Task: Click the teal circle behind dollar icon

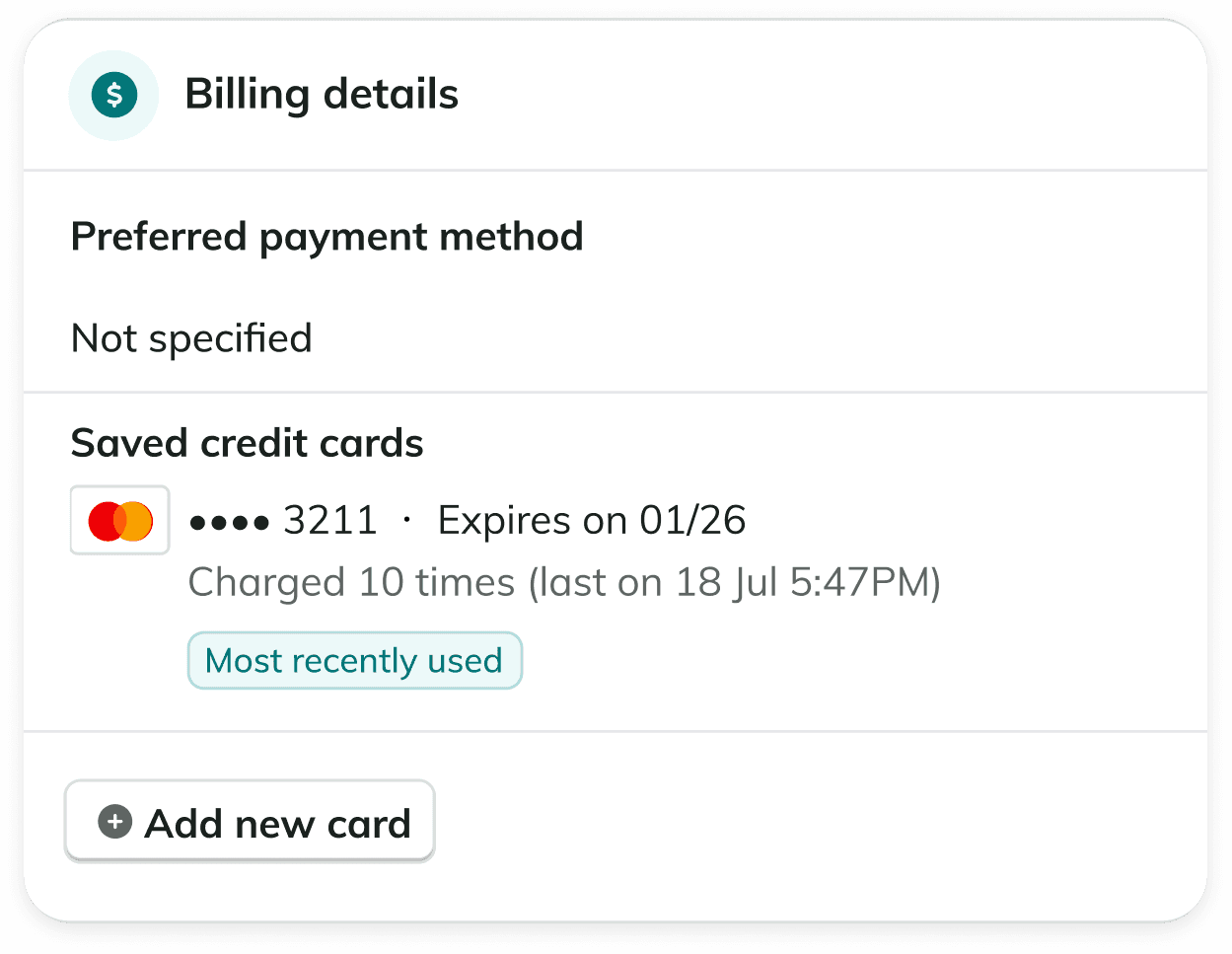Action: pos(114,95)
